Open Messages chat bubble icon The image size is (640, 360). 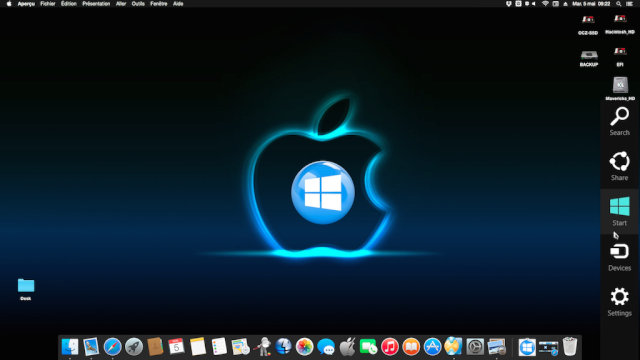click(x=325, y=347)
